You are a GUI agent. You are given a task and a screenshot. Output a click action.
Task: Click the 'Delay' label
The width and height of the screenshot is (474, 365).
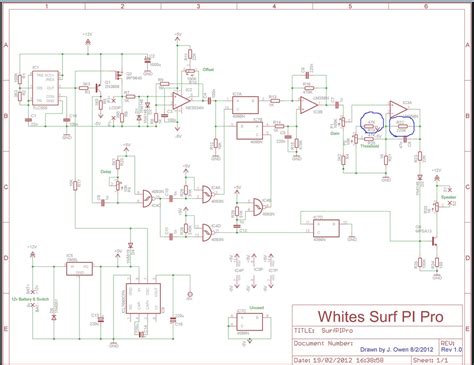(x=106, y=172)
